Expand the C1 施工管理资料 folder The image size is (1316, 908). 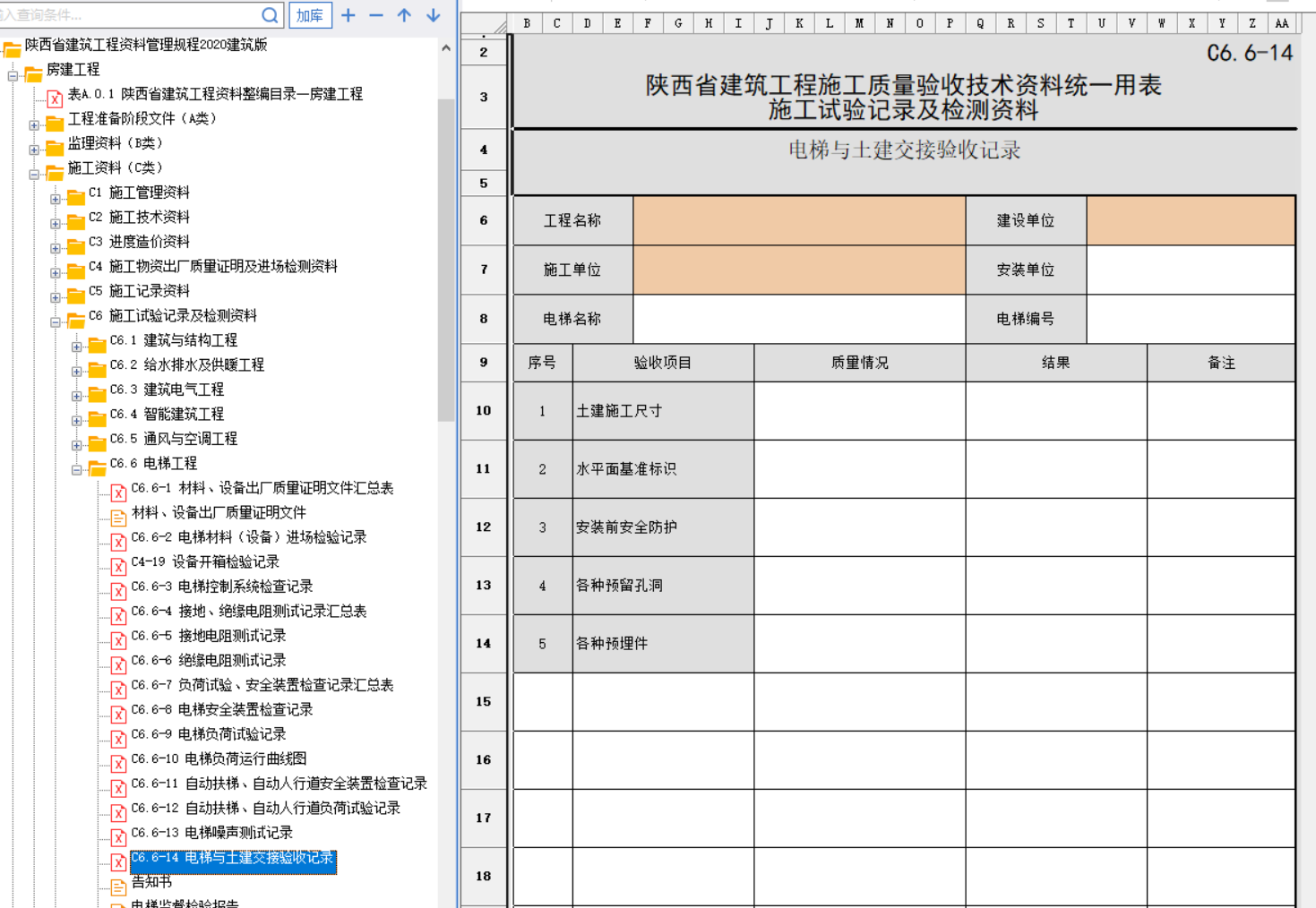(56, 199)
